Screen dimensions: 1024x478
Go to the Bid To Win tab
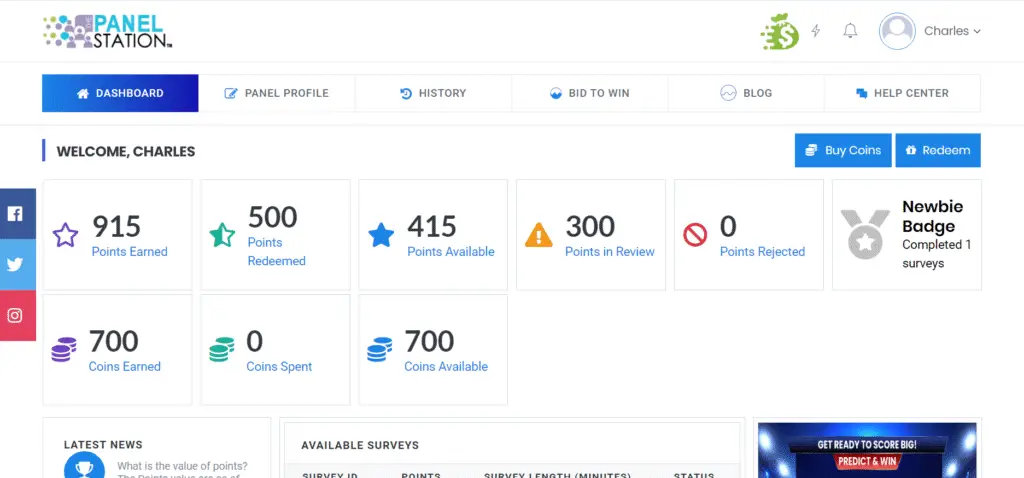[x=589, y=93]
